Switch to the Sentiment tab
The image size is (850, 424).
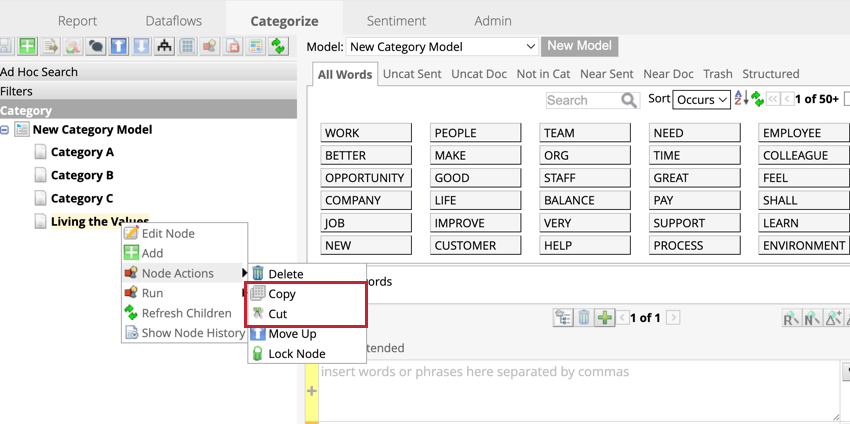[396, 20]
